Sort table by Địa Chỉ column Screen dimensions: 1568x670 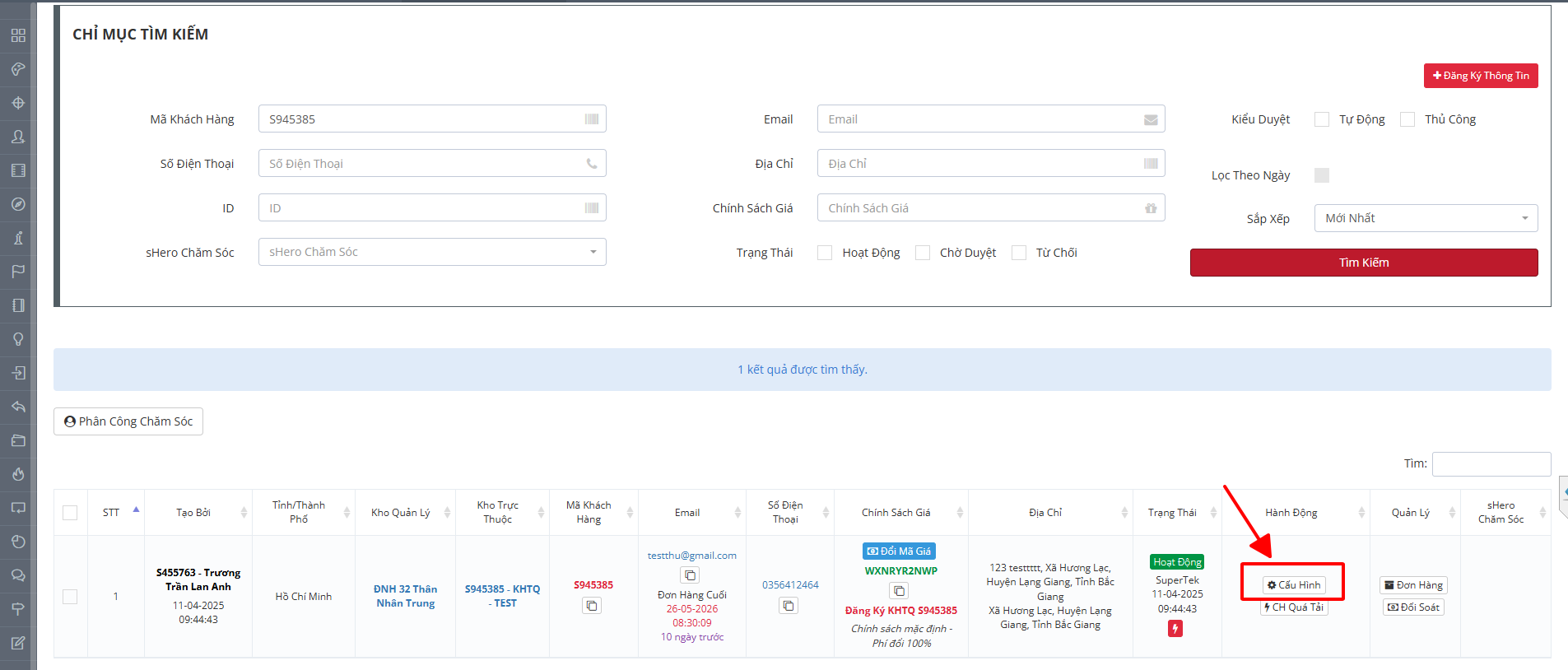(x=1050, y=513)
